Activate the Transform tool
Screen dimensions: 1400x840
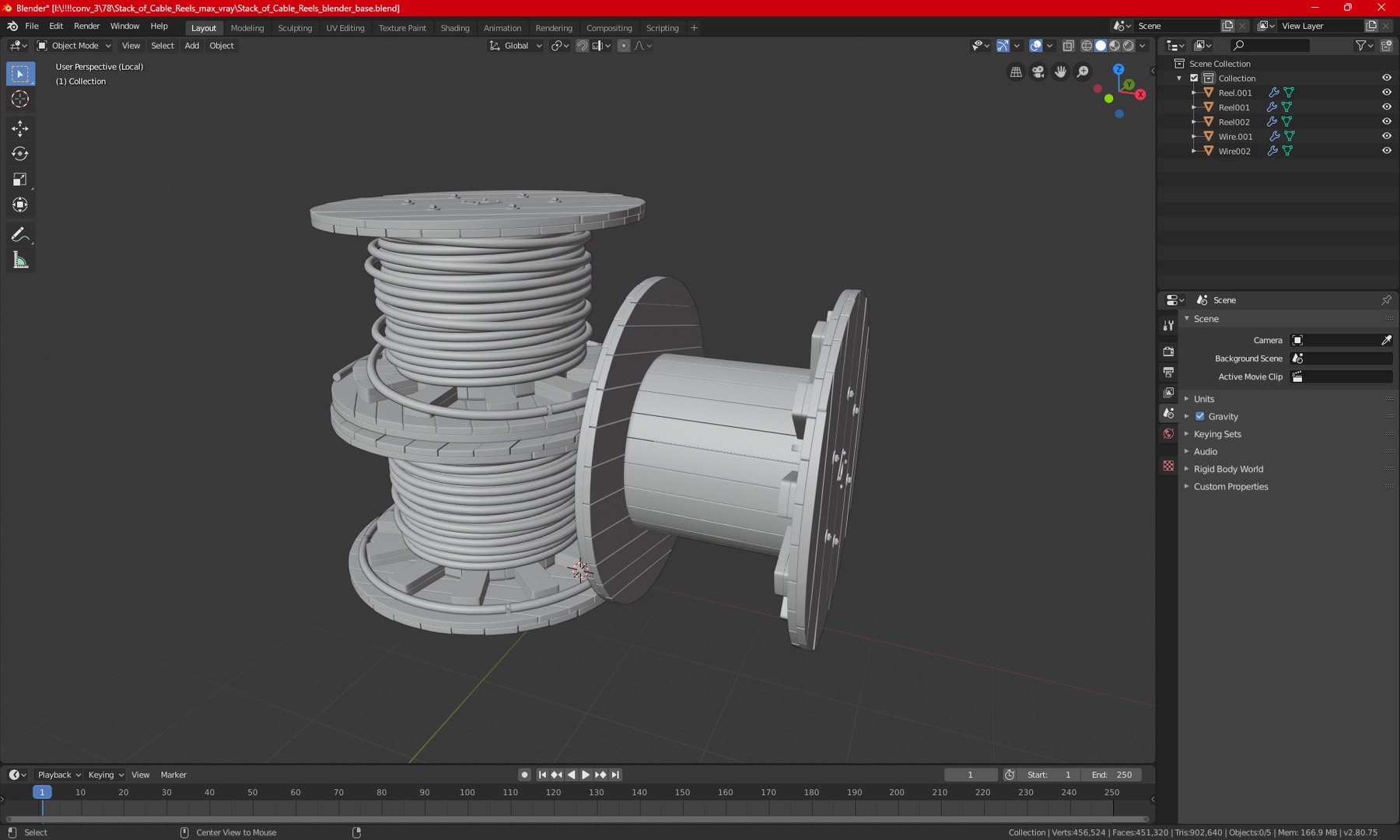tap(20, 205)
